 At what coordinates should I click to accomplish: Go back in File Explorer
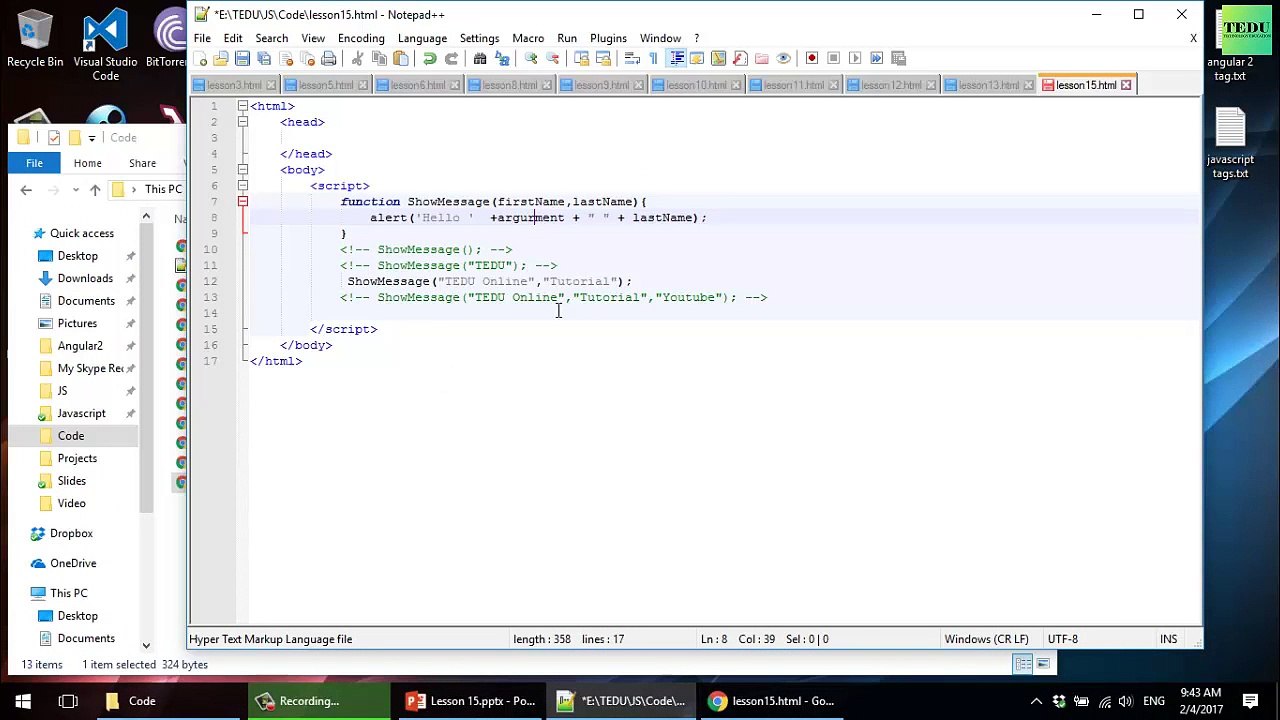click(26, 190)
